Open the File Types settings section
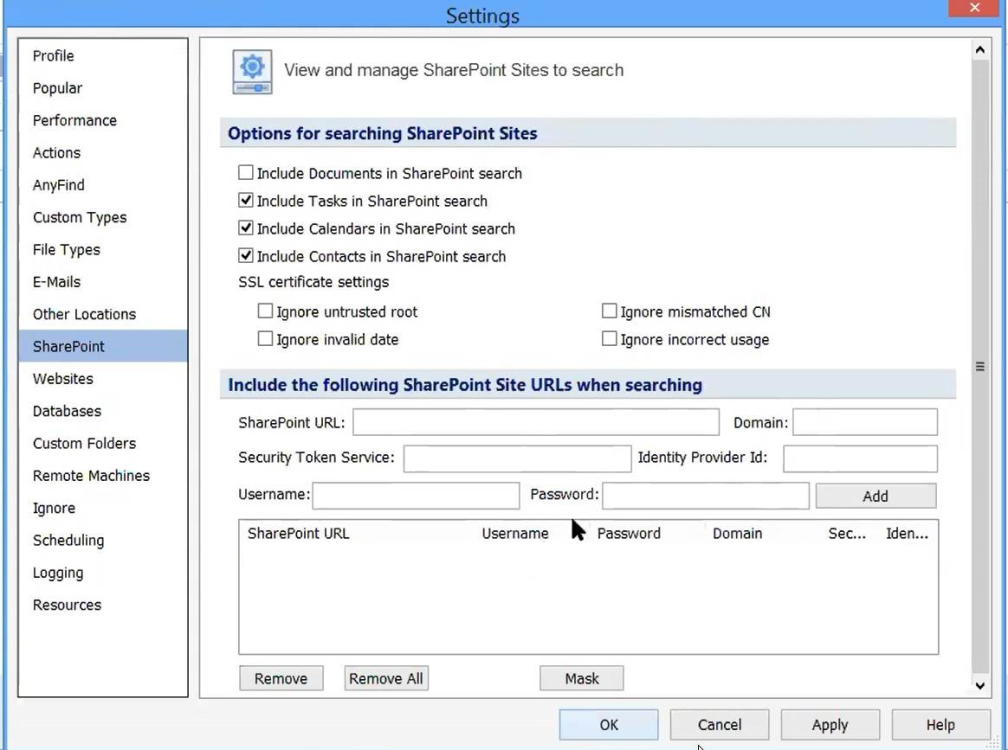1008x750 pixels. [x=66, y=250]
